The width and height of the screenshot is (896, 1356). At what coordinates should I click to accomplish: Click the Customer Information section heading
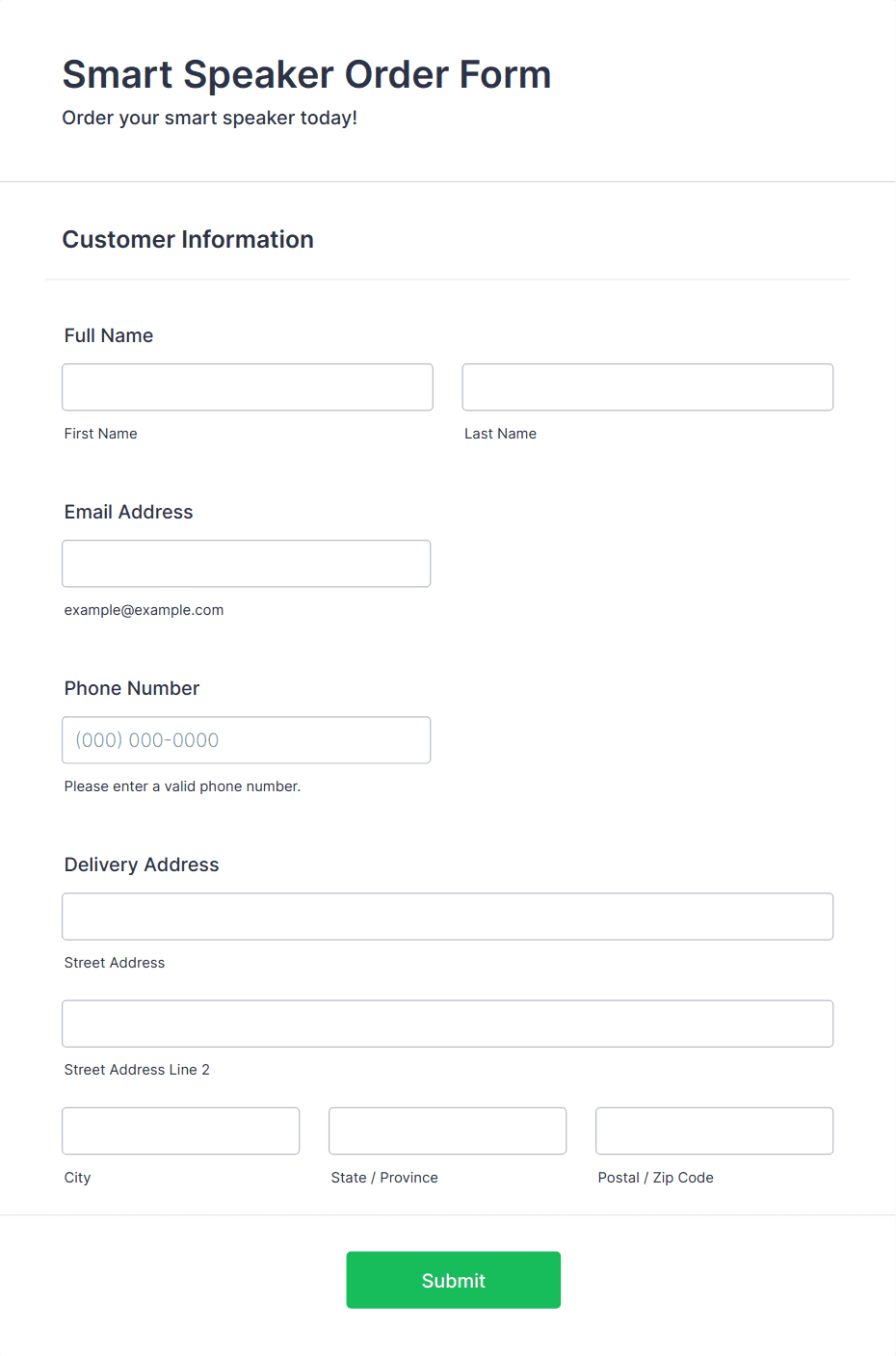(188, 239)
